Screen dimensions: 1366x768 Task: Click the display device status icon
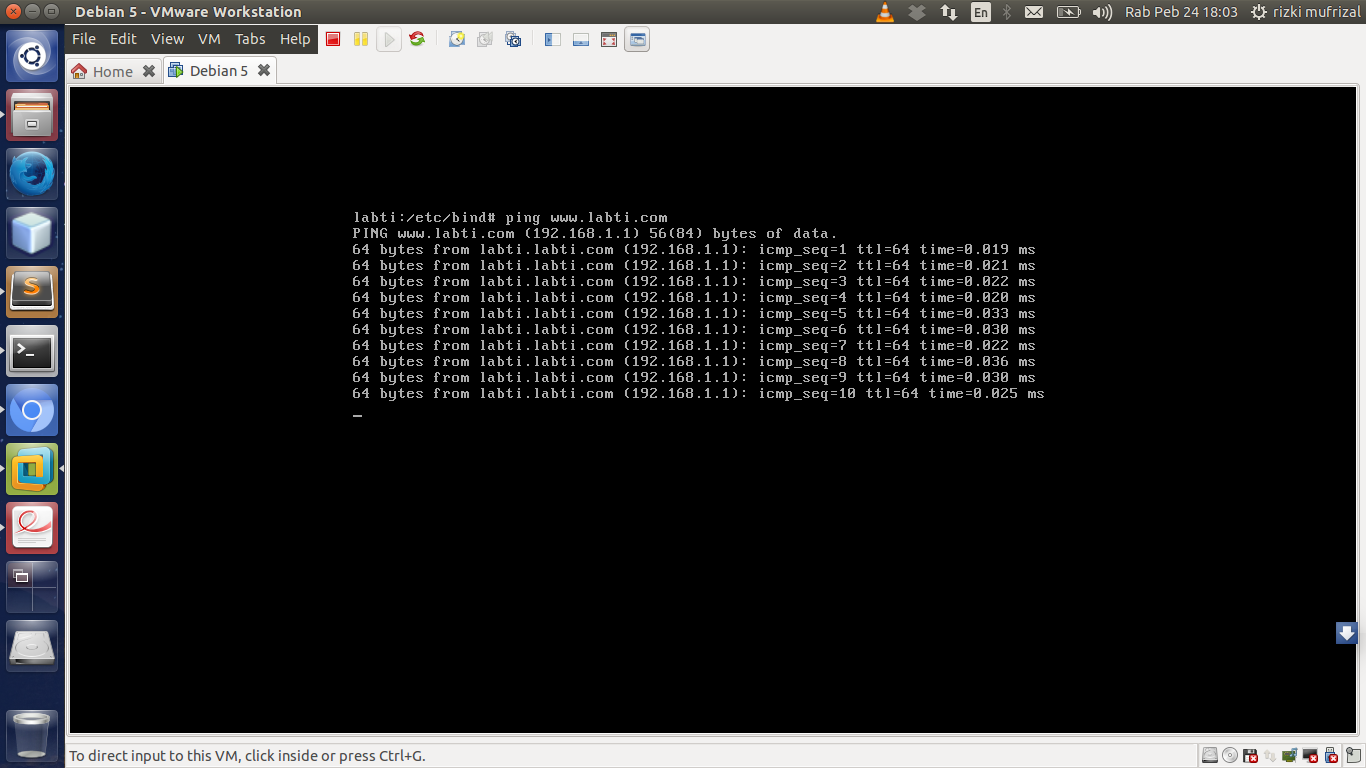click(x=1310, y=755)
